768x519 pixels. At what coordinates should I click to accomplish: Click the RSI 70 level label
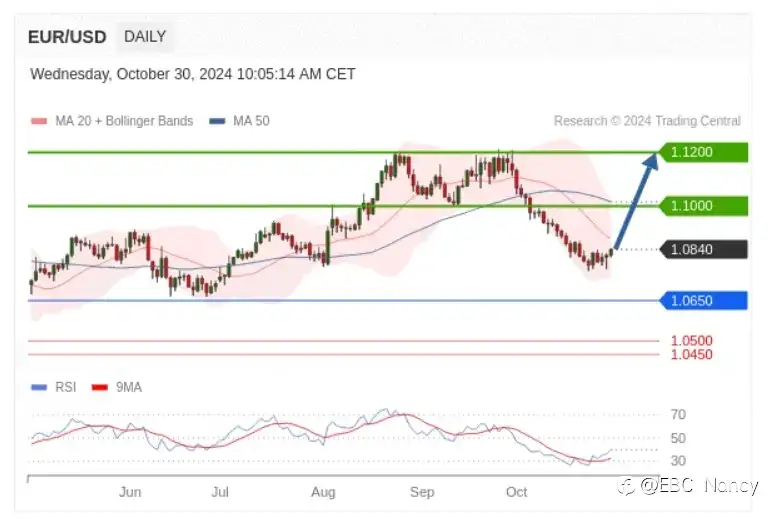coord(678,415)
